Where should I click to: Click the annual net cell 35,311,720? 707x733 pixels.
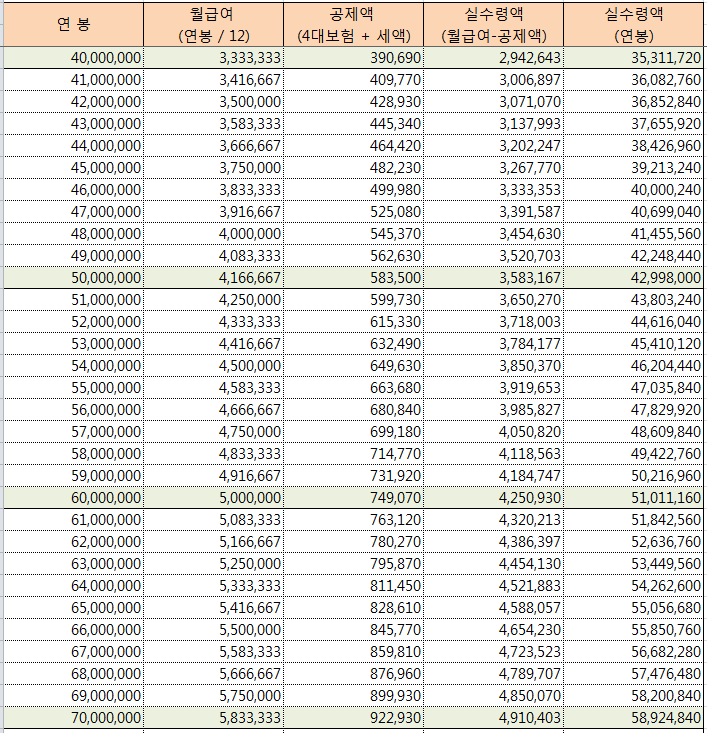pyautogui.click(x=634, y=58)
